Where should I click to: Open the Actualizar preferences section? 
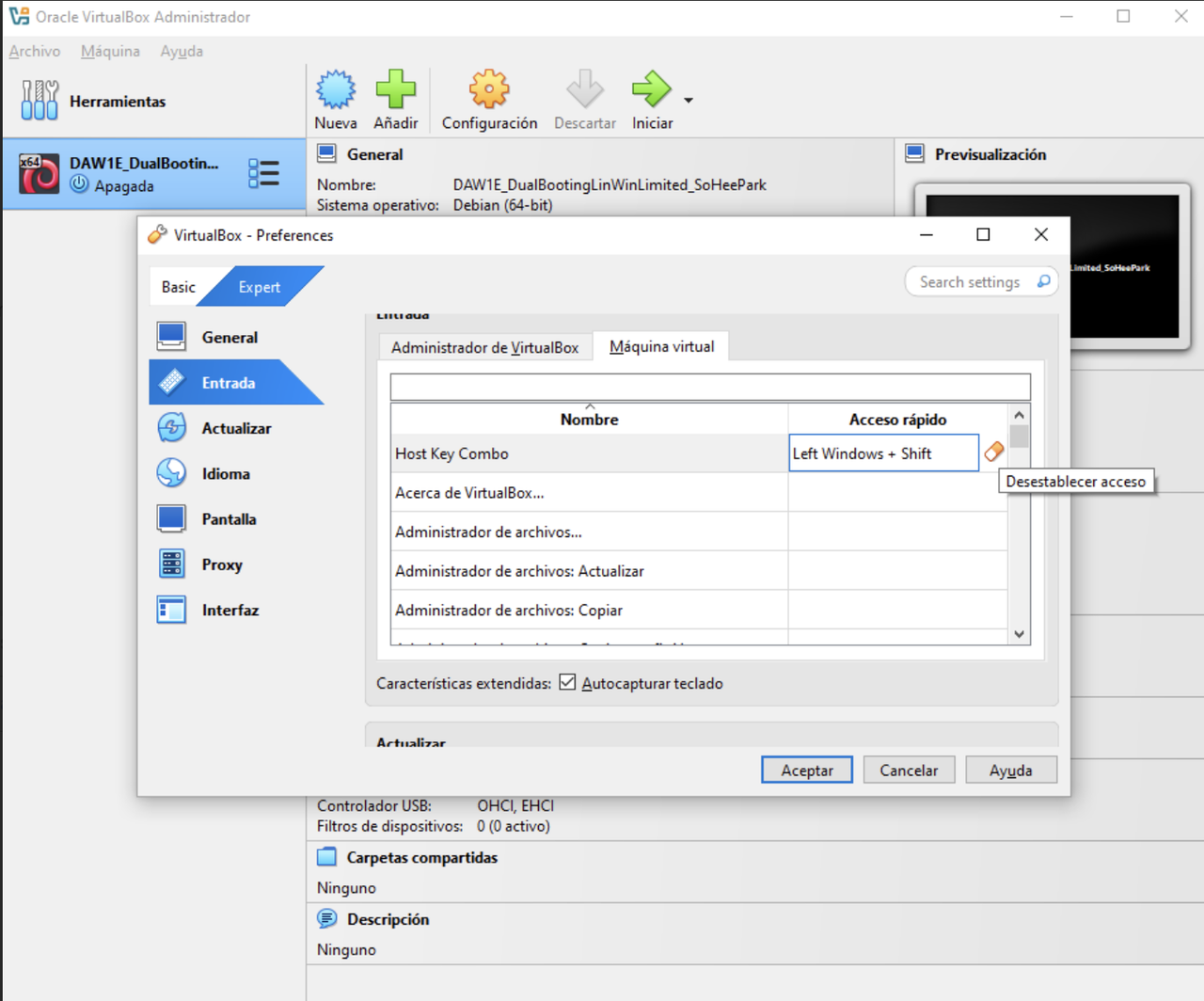[172, 427]
